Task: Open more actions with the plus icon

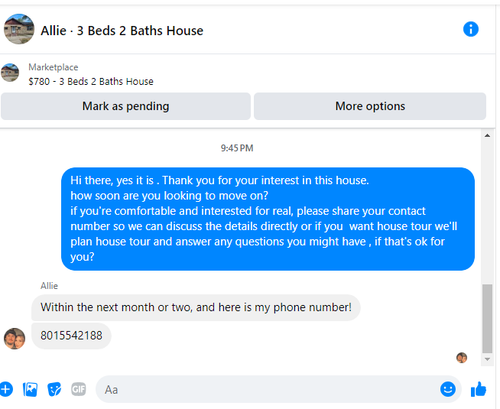Action: coord(6,389)
